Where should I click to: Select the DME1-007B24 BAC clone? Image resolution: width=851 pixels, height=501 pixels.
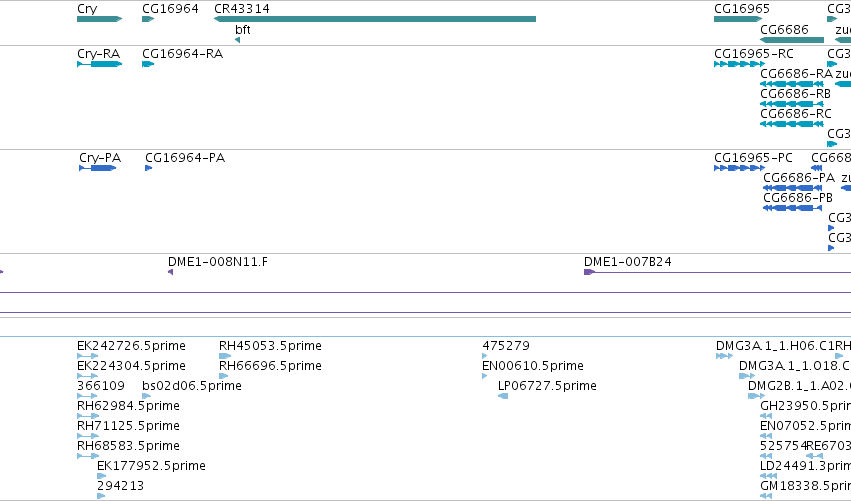coord(717,272)
